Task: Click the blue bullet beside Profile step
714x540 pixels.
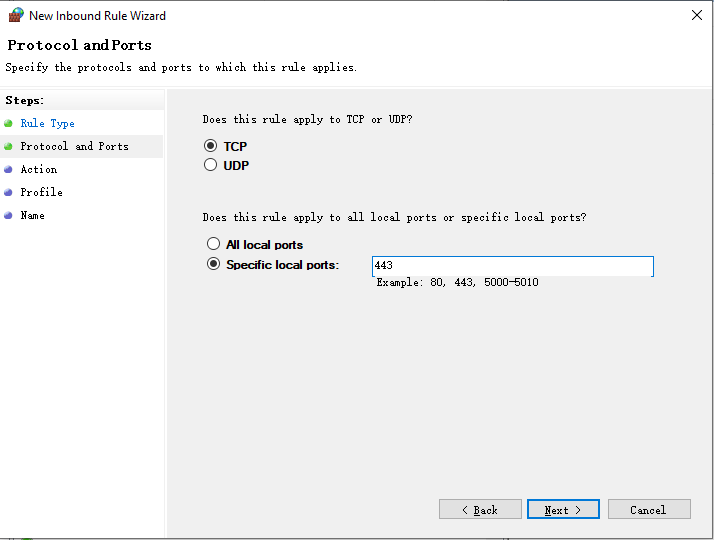Action: pyautogui.click(x=8, y=192)
